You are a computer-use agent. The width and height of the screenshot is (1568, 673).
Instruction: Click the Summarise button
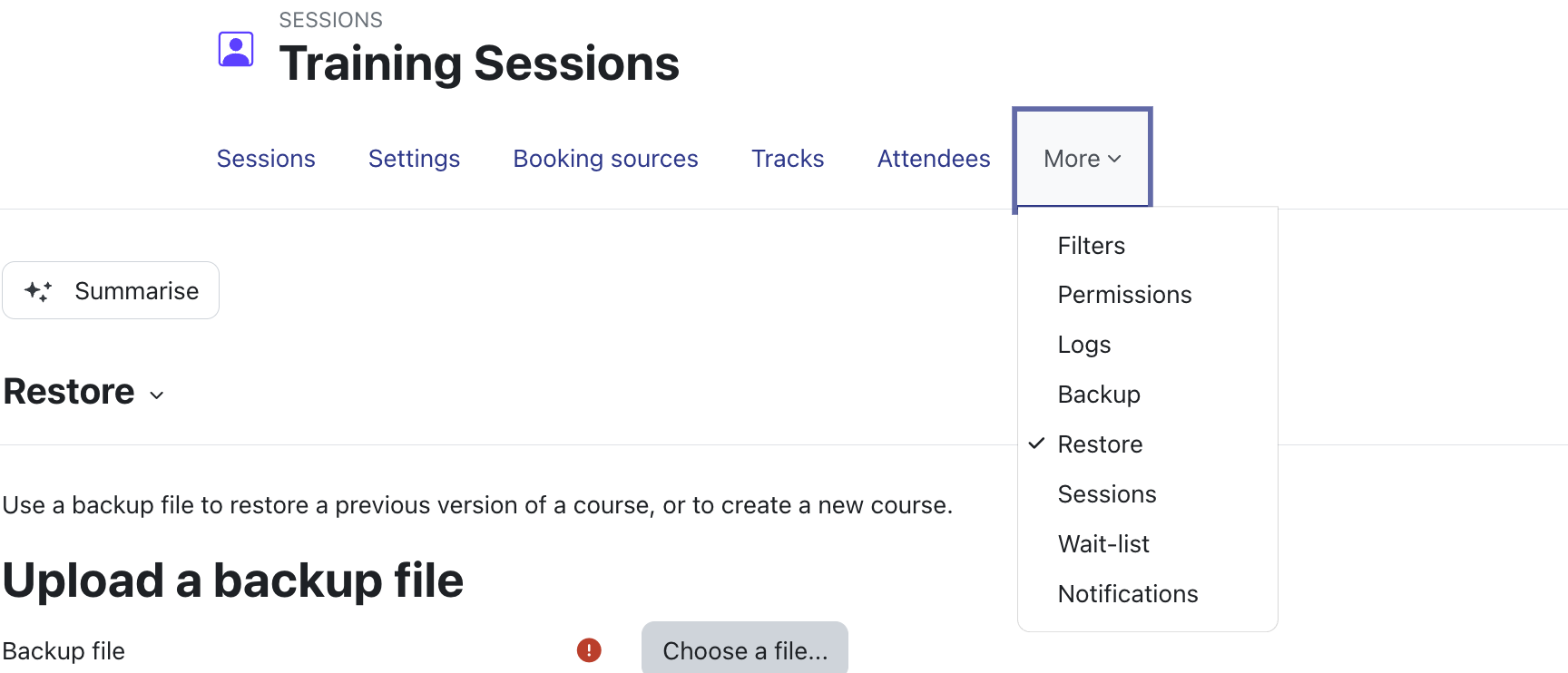coord(111,290)
